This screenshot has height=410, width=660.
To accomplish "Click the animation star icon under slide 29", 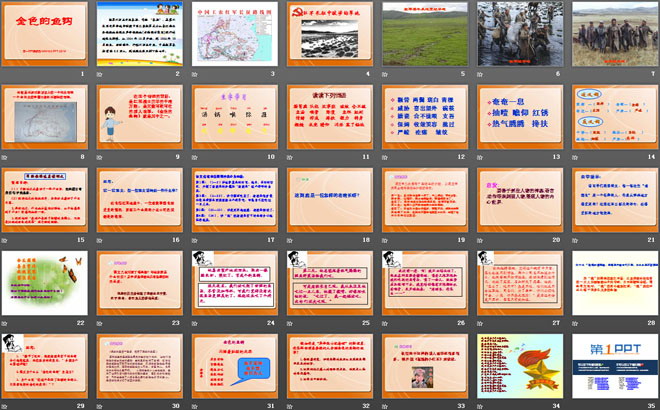I will coord(5,406).
